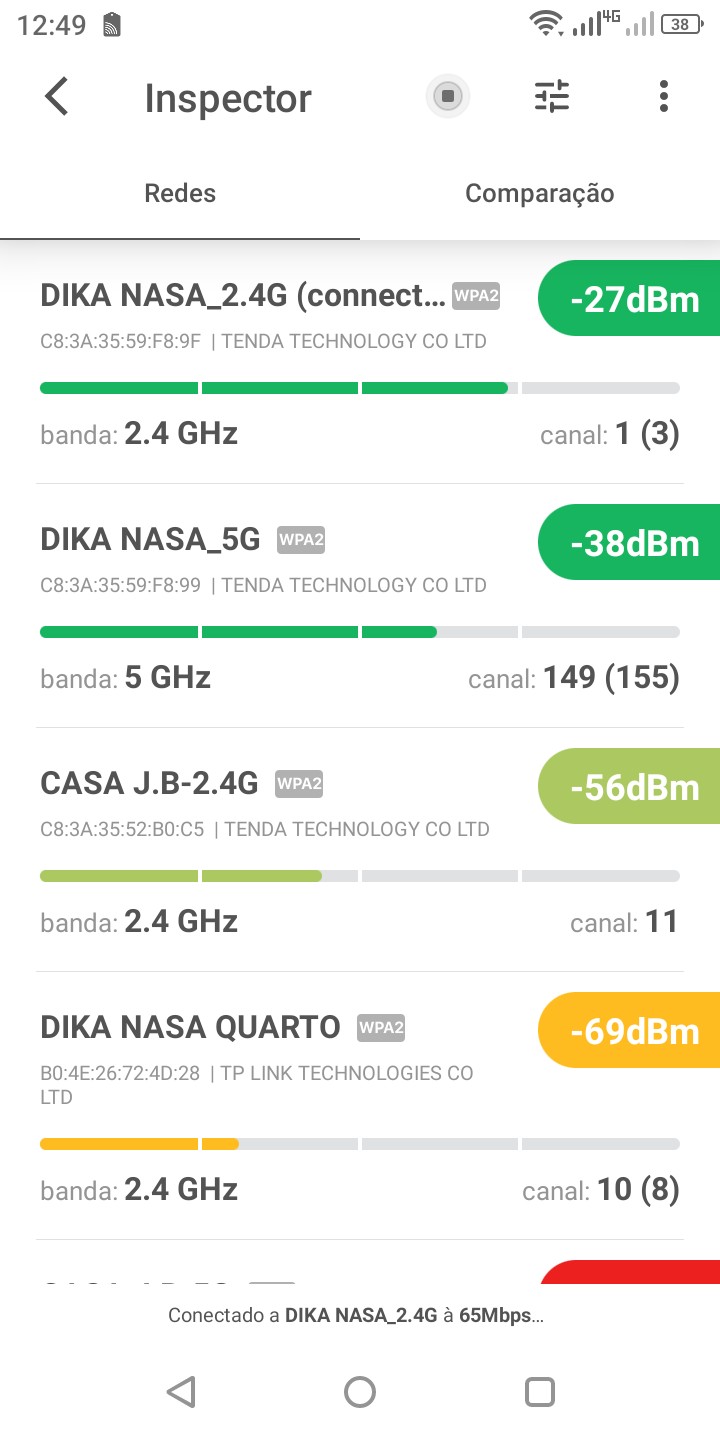Tap the green signal bar of DIKA NASA_2.4G
Image resolution: width=720 pixels, height=1440 pixels.
273,388
